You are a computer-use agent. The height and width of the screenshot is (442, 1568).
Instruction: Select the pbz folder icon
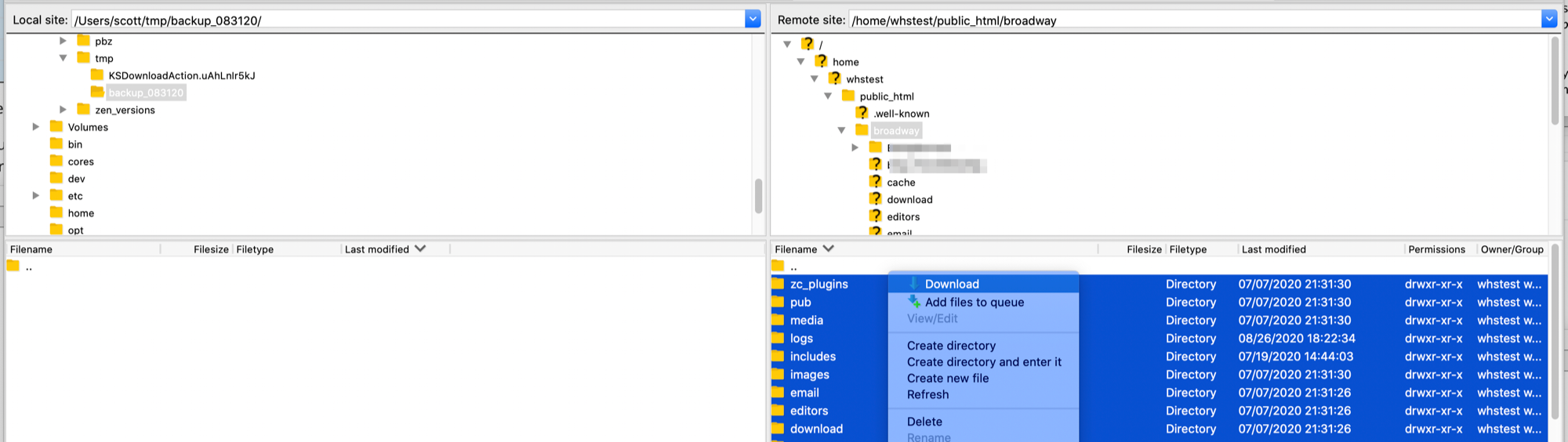click(x=83, y=40)
